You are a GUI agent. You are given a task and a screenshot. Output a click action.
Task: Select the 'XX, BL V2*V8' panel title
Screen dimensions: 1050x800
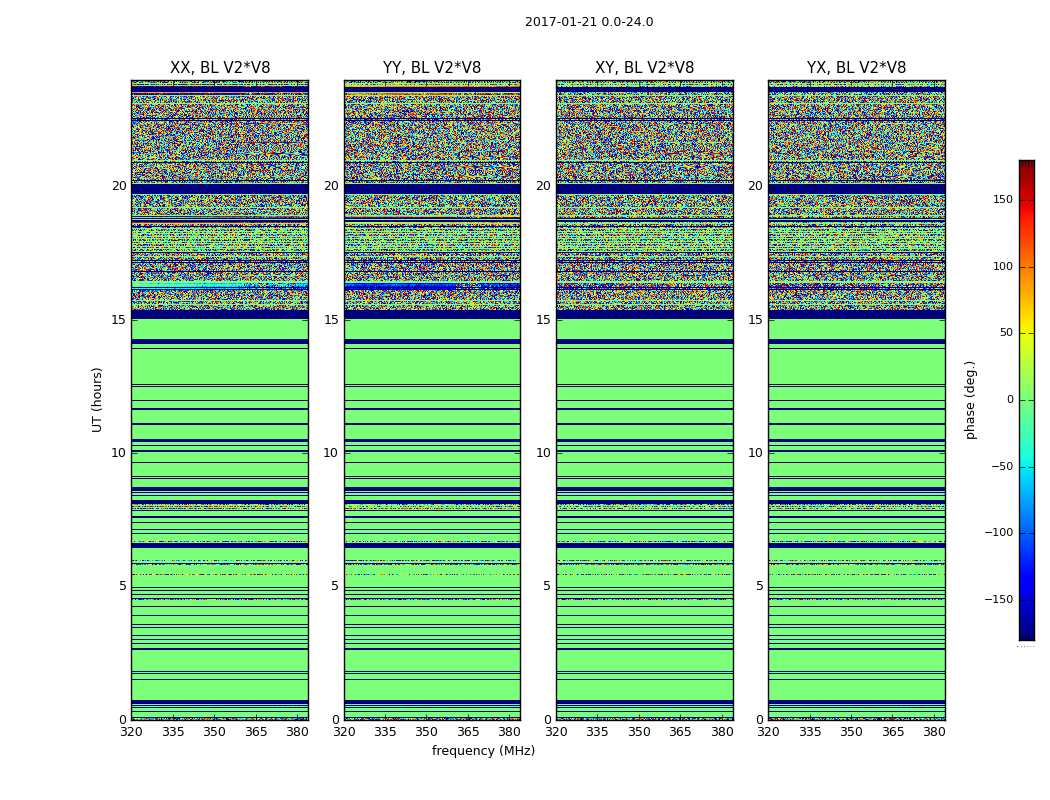click(220, 68)
